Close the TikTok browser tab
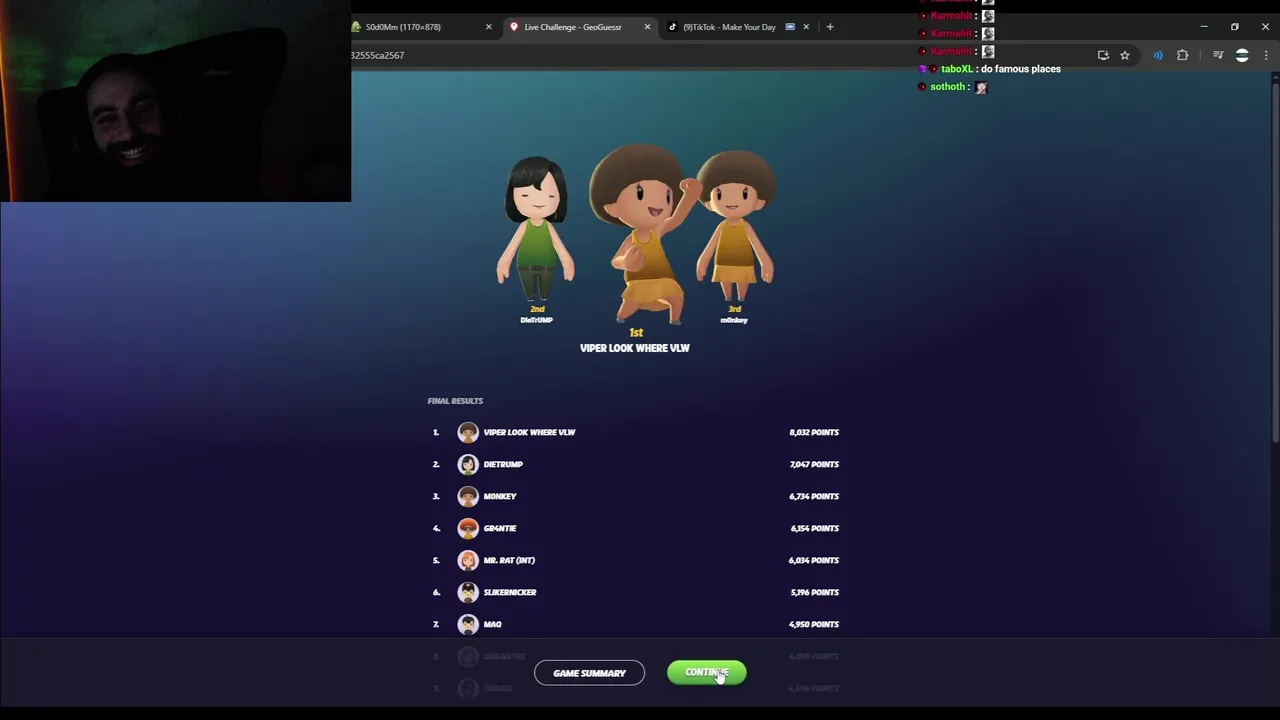 tap(806, 27)
